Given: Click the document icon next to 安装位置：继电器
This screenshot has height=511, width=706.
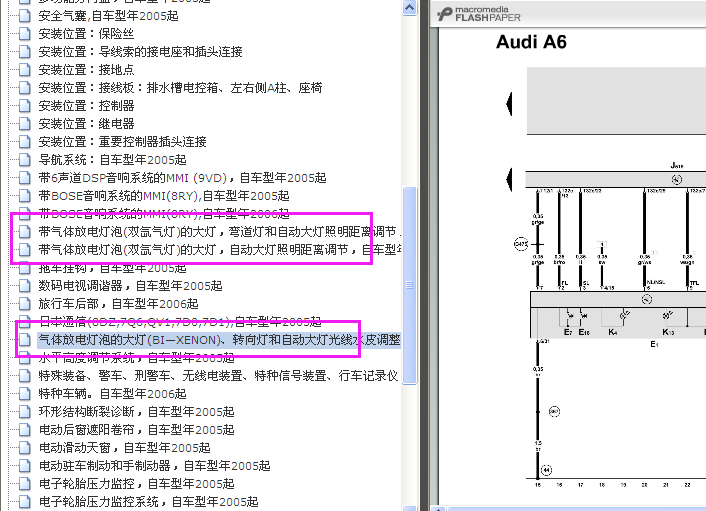Looking at the screenshot, I should click(x=25, y=124).
